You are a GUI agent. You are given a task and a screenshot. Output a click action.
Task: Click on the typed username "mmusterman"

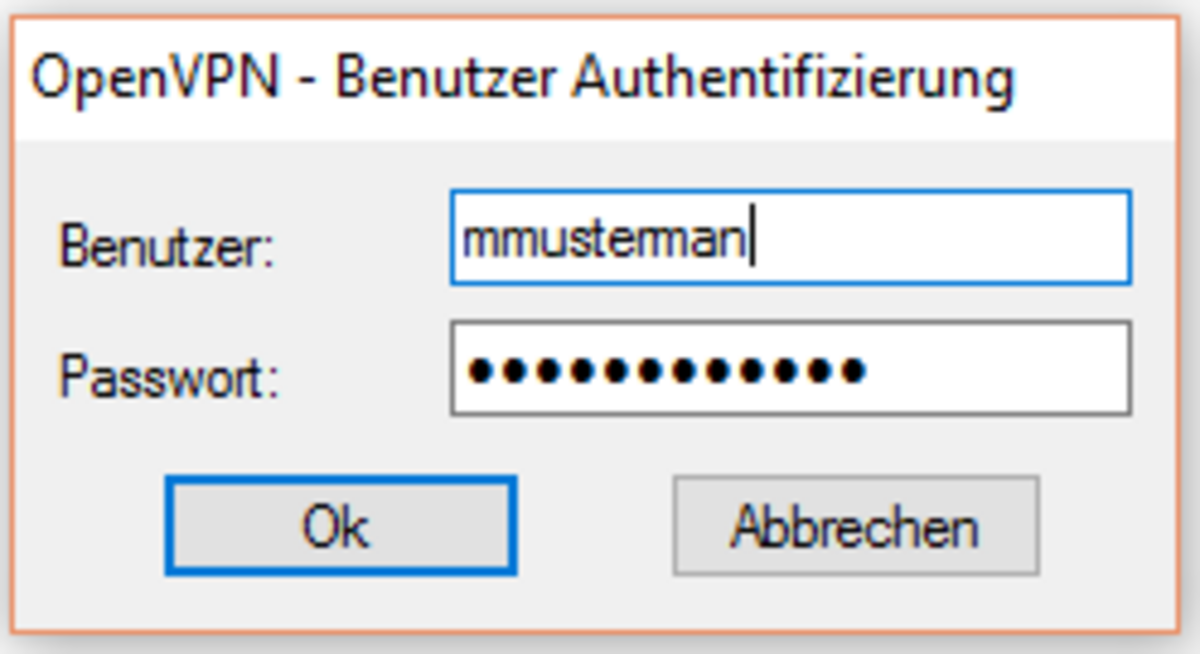pos(606,242)
